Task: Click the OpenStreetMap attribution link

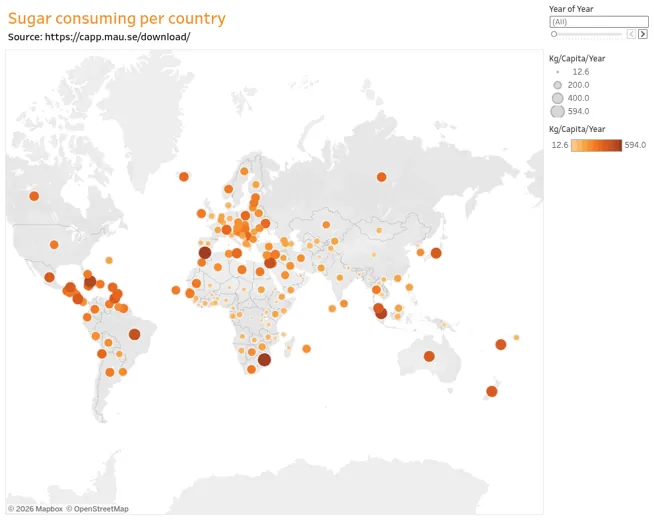Action: (98, 509)
